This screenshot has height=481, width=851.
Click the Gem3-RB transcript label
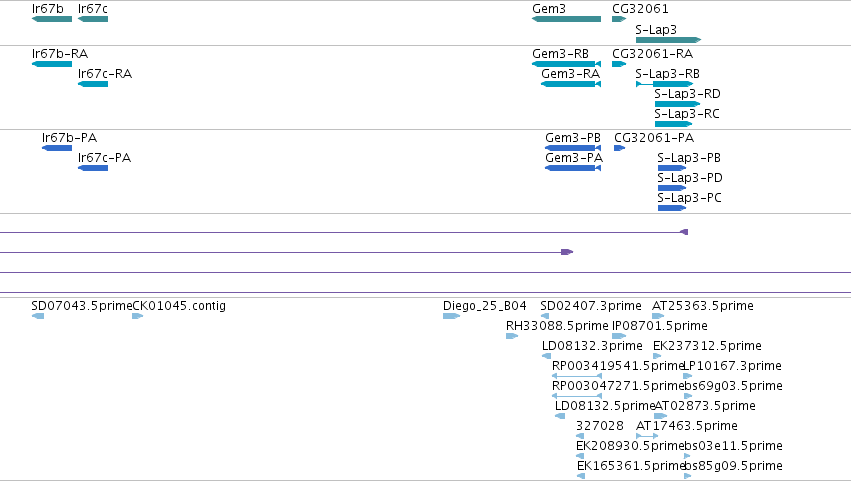(561, 54)
